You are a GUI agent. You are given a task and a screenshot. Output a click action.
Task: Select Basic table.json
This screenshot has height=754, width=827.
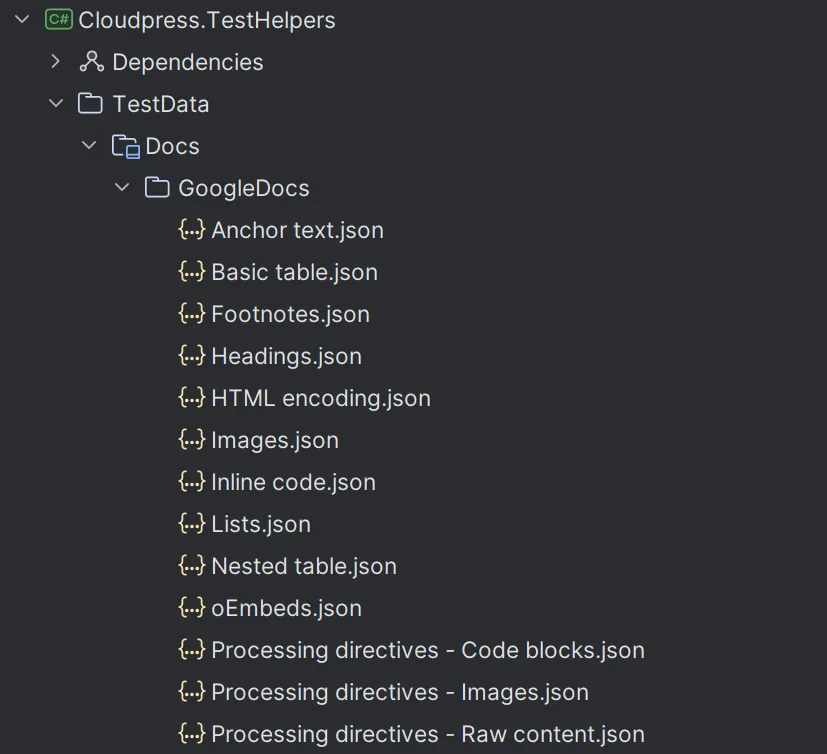click(x=294, y=272)
